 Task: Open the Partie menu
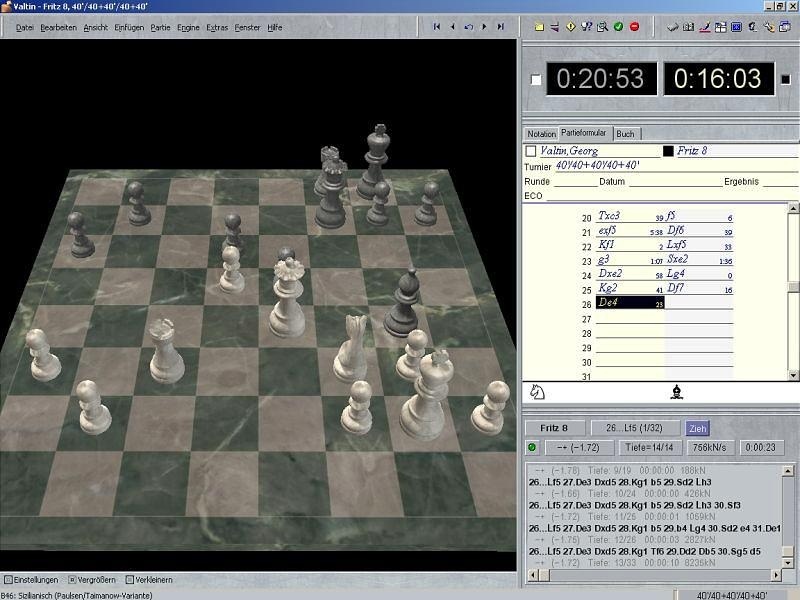point(160,27)
